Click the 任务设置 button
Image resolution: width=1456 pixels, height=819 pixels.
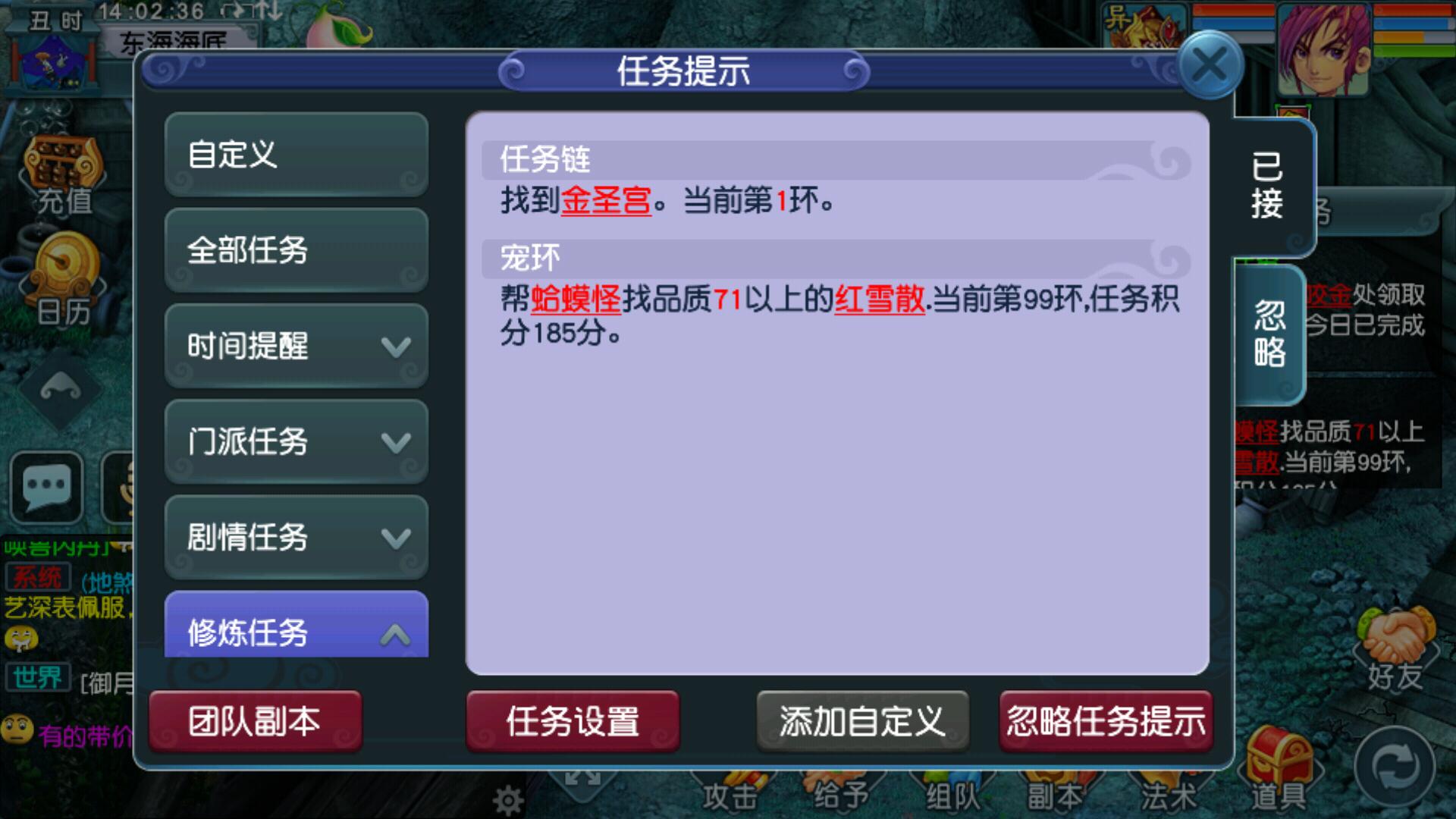point(573,721)
